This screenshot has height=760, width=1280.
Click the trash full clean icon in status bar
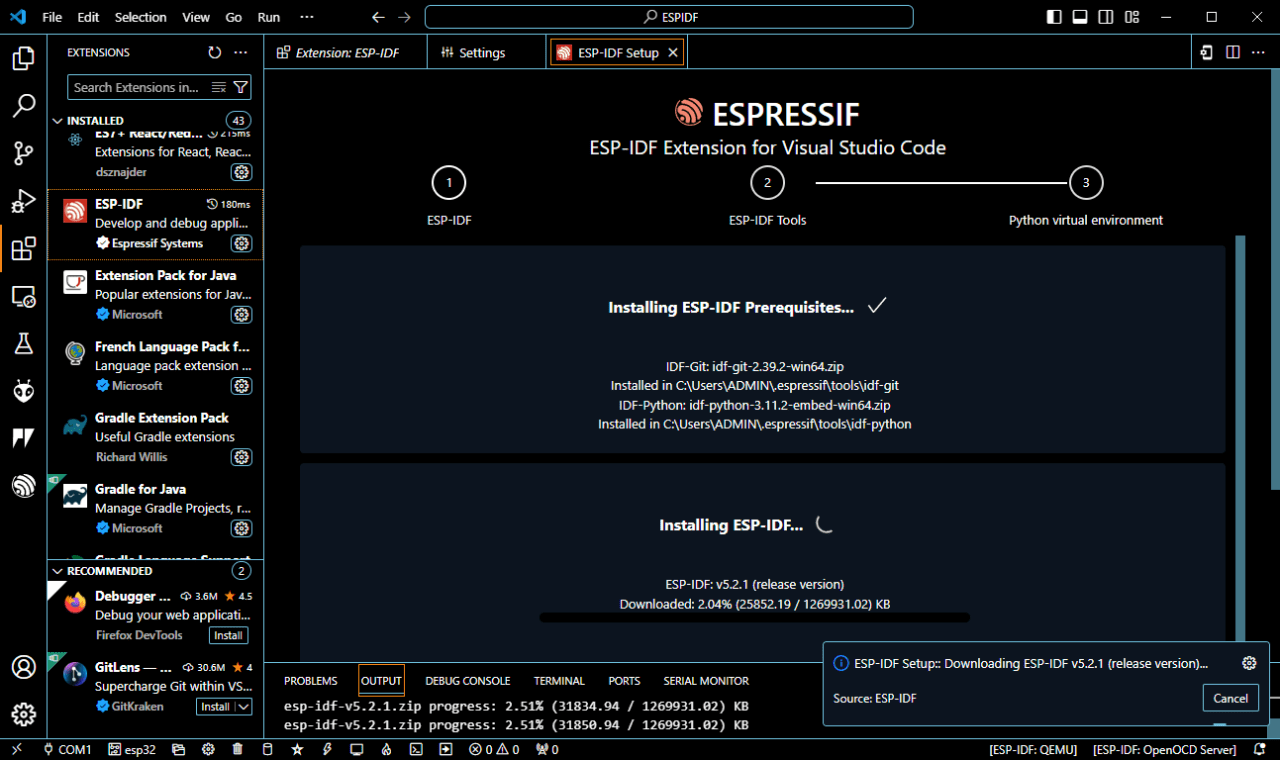point(237,749)
